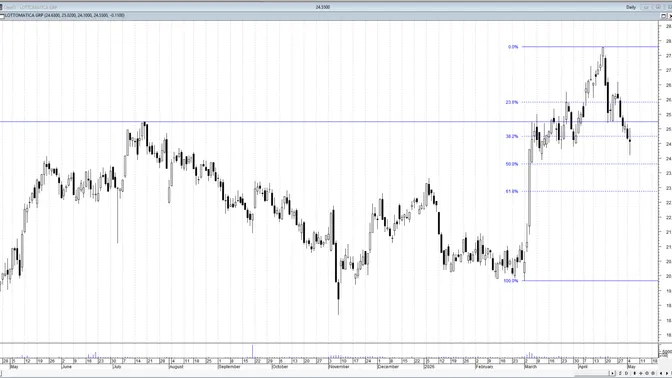Click the 100.0% Fibonacci level label

tap(511, 281)
